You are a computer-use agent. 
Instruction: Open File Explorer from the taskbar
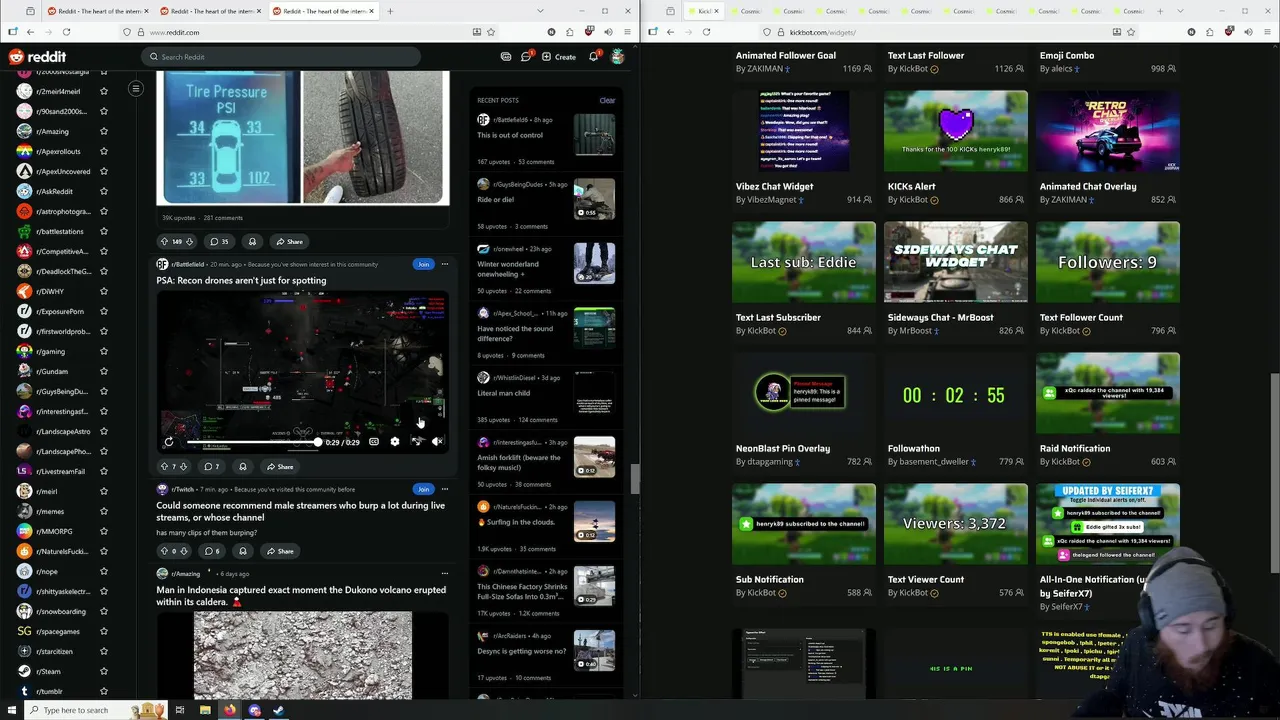[205, 710]
